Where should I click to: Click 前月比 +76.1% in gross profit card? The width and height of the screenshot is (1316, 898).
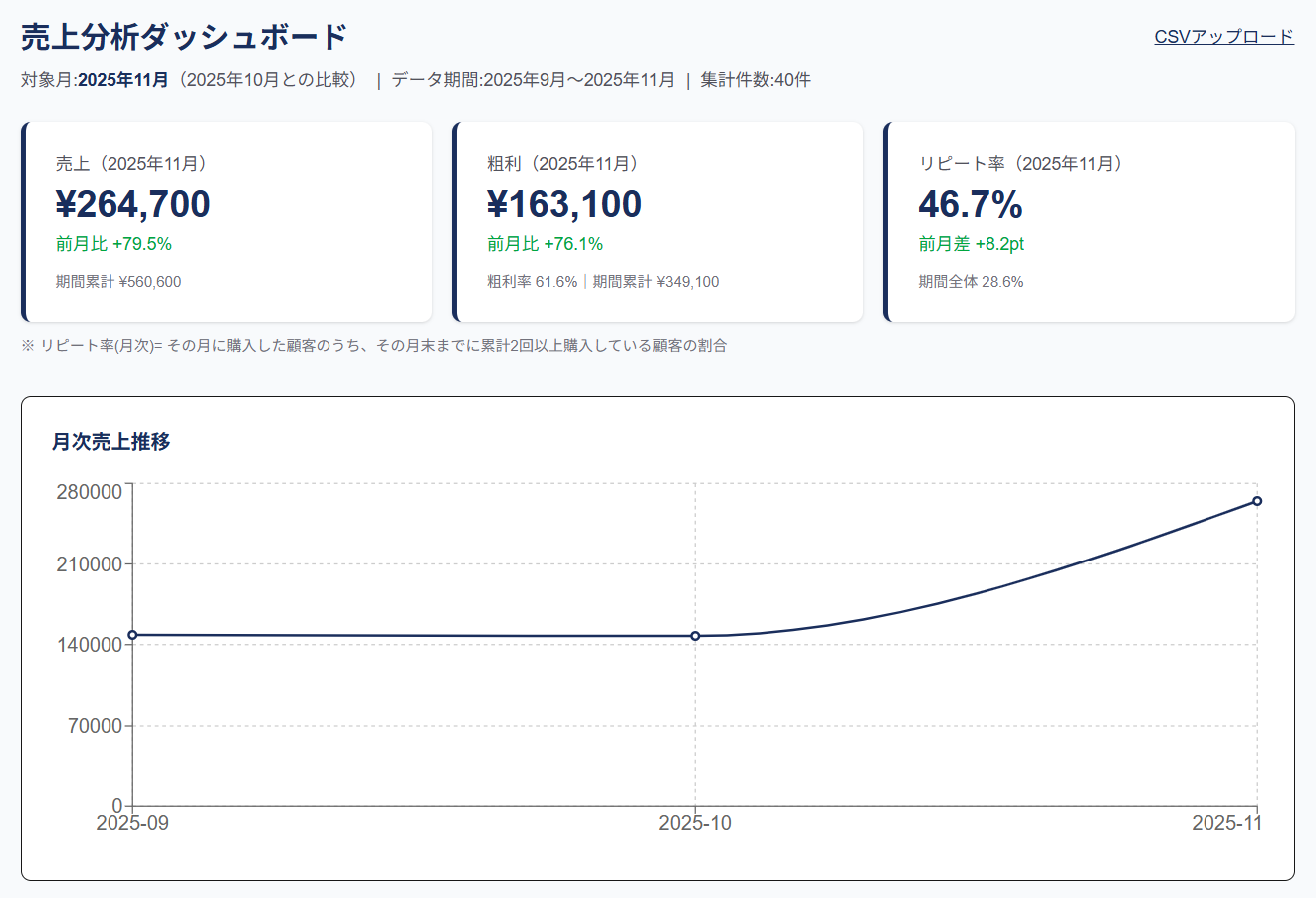545,244
